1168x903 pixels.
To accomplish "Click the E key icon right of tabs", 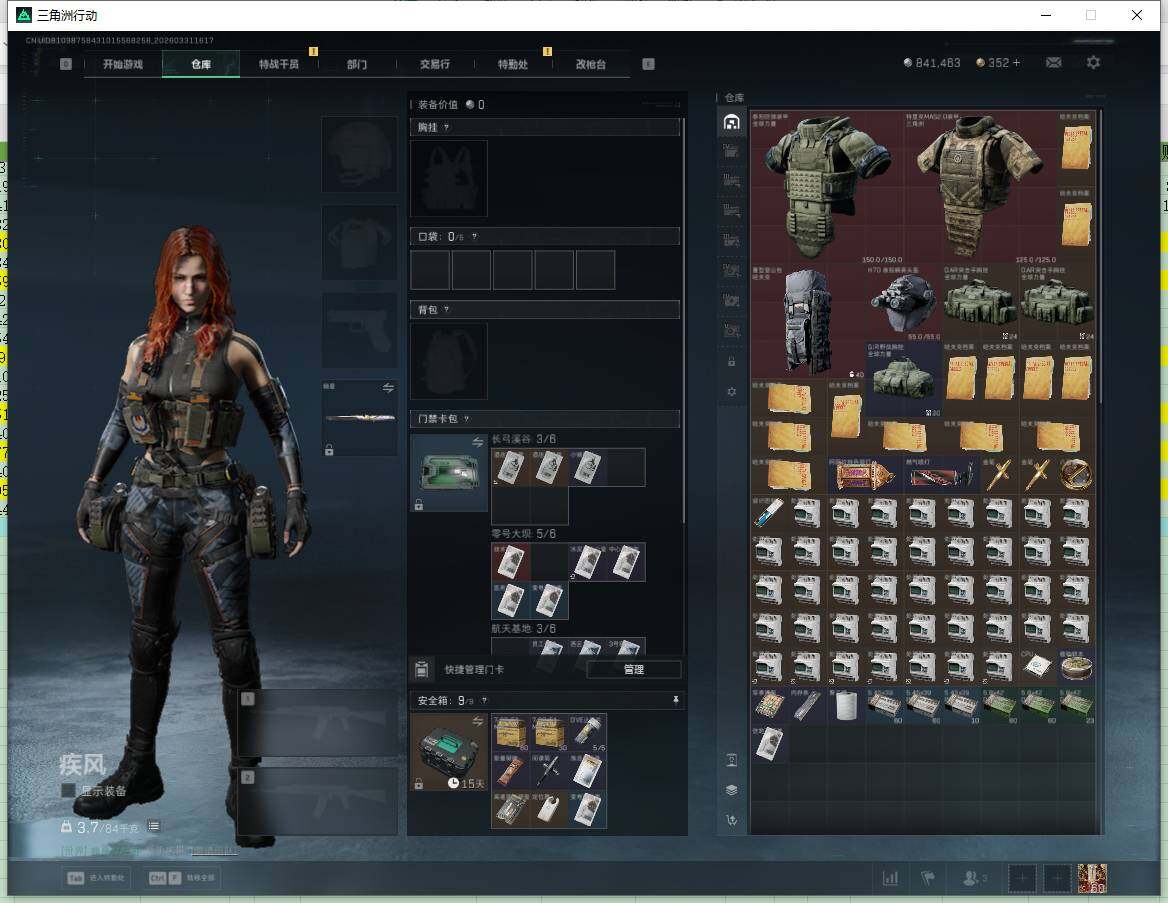I will [648, 64].
